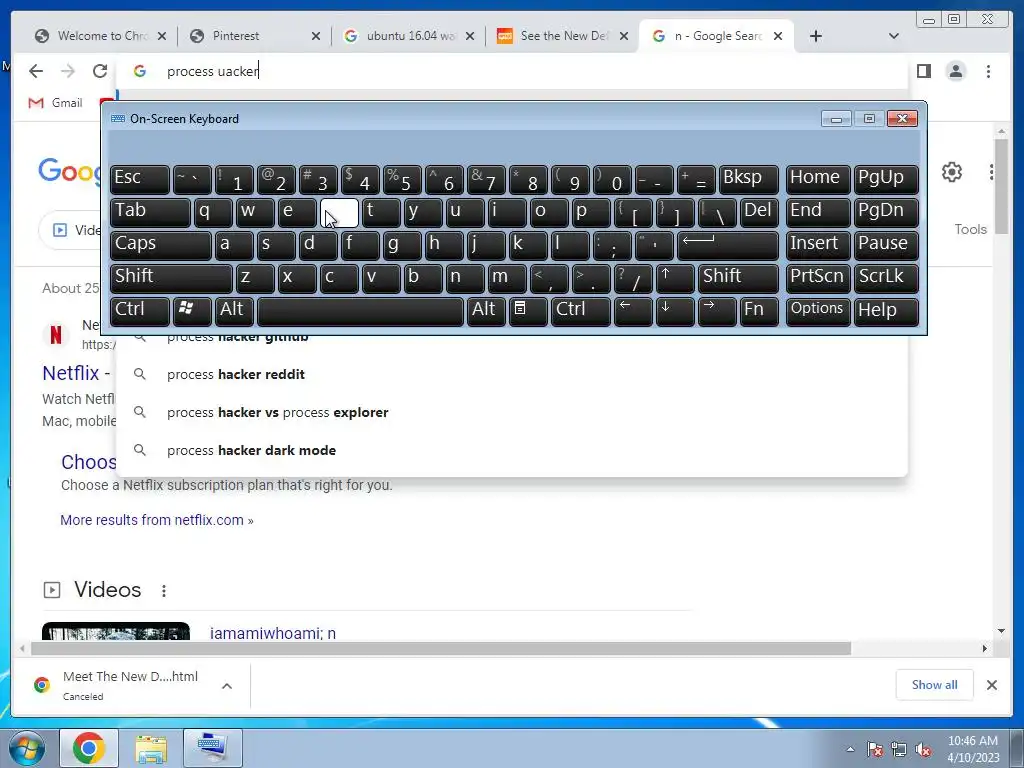
Task: Click the Tab key on keyboard
Action: tap(150, 212)
